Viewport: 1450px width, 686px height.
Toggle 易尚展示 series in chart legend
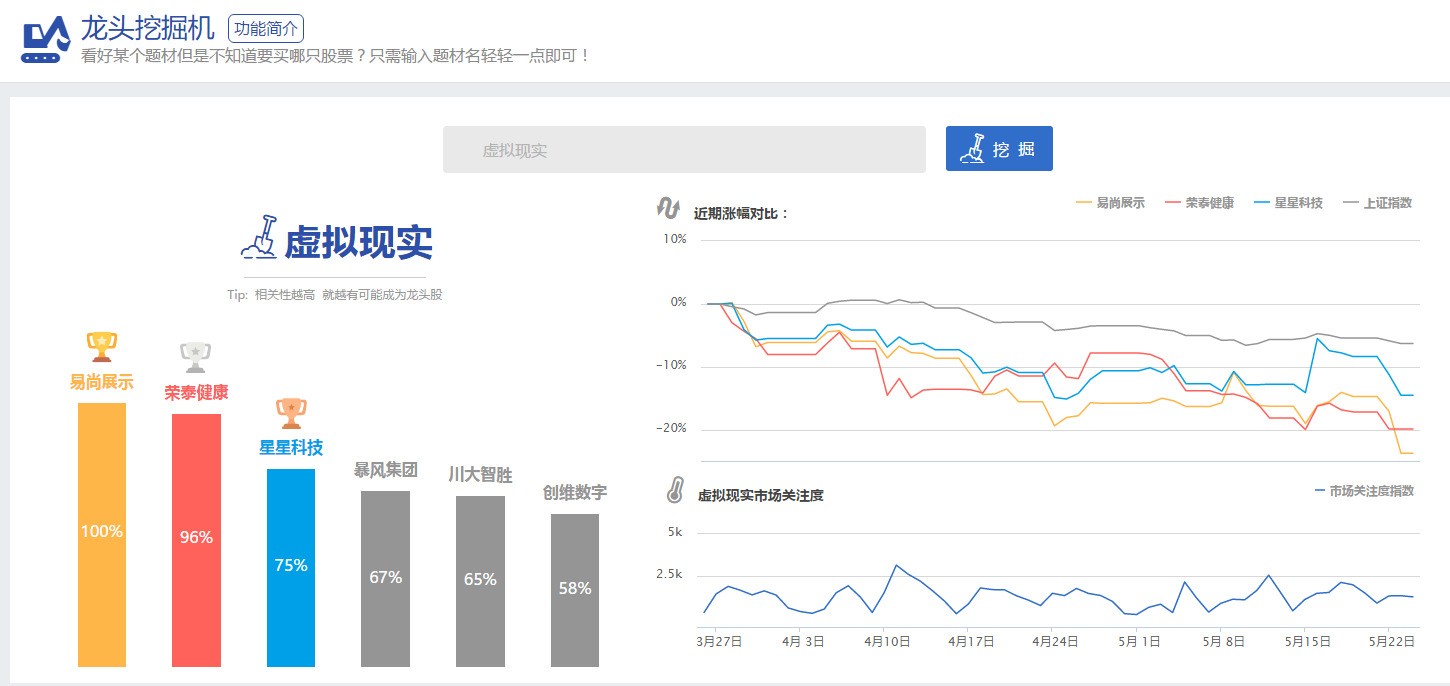tap(1110, 203)
